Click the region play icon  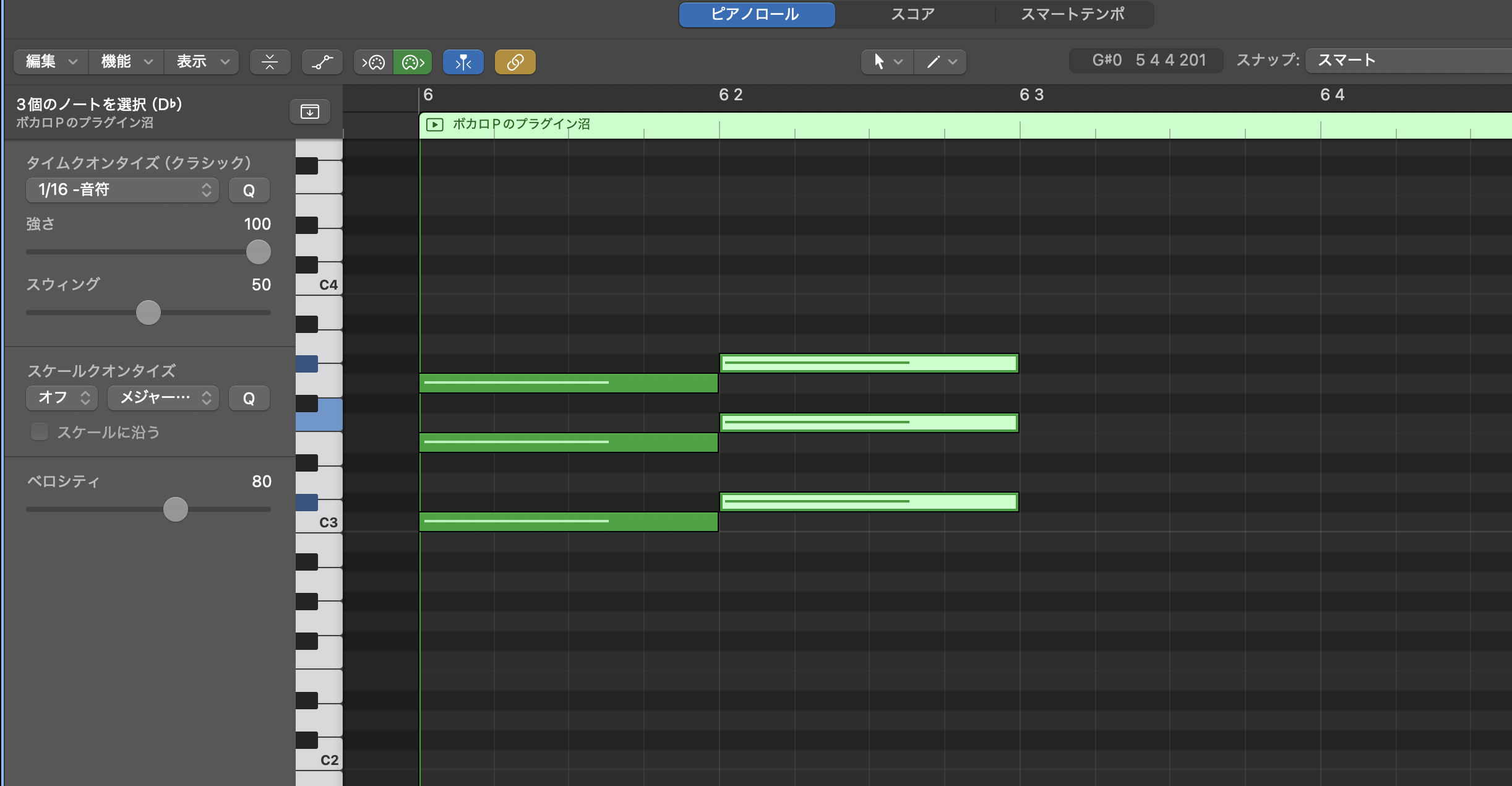(435, 124)
